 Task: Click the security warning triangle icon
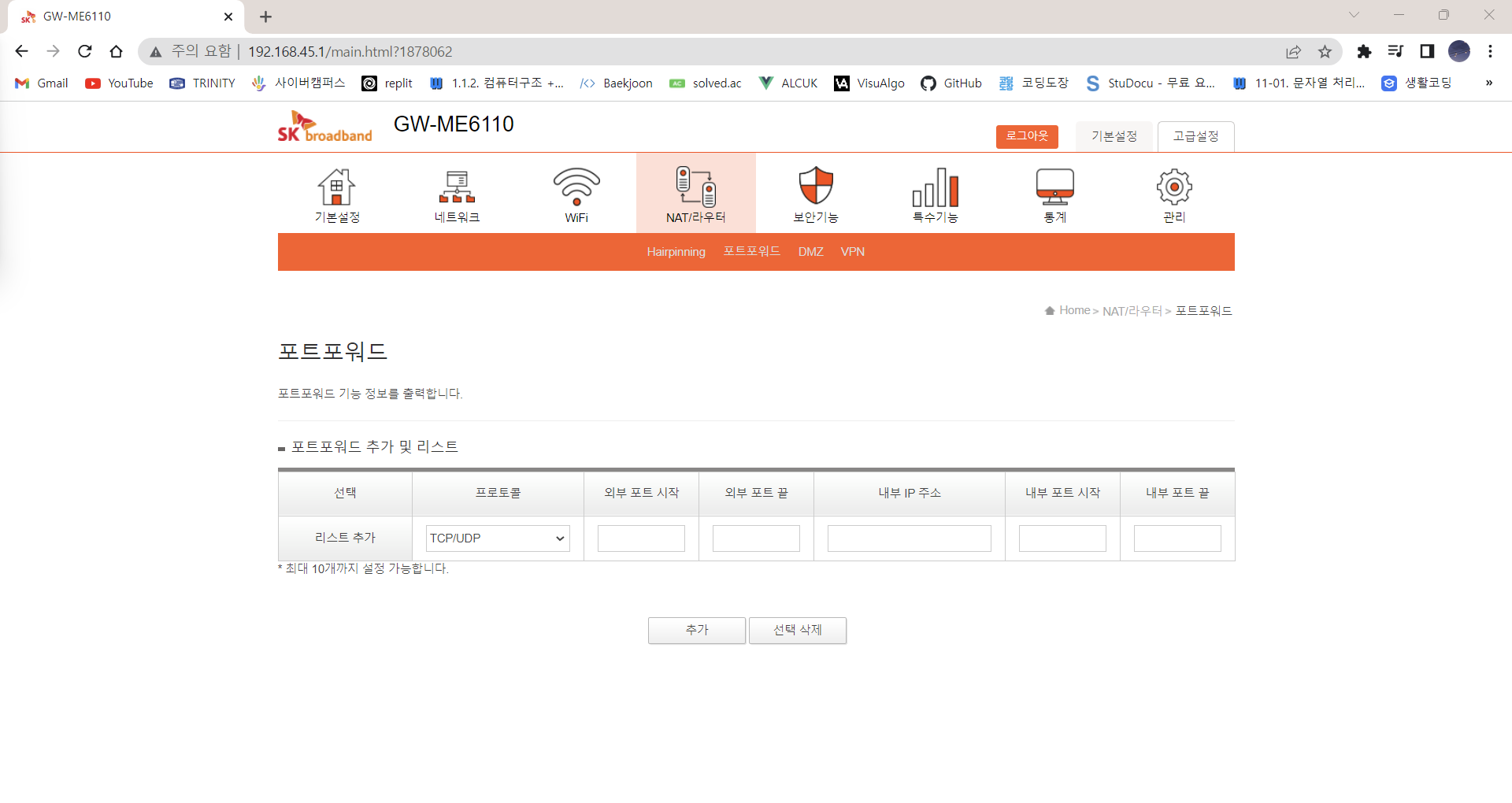156,52
